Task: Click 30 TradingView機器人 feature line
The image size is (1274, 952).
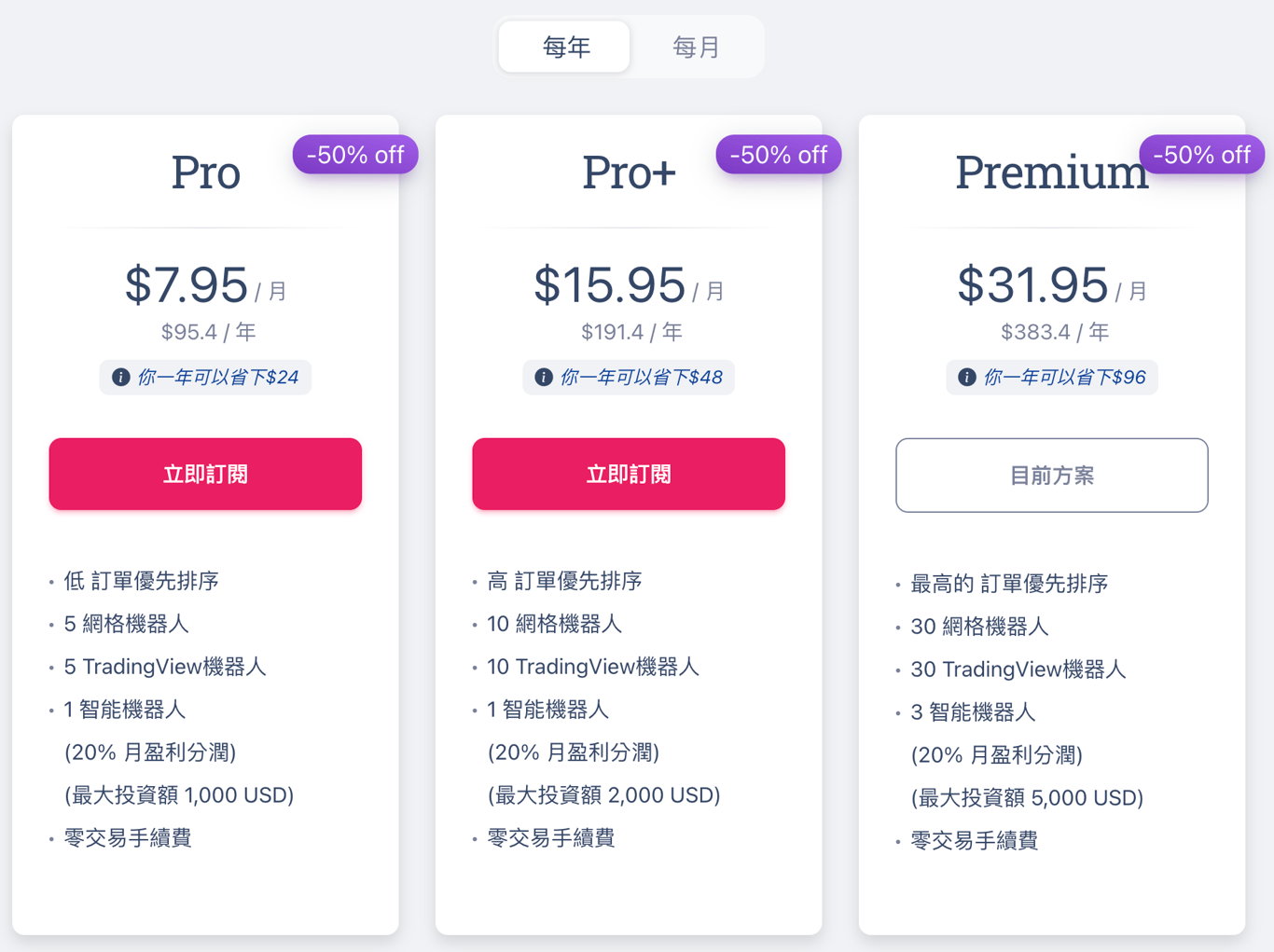Action: pyautogui.click(x=1018, y=669)
